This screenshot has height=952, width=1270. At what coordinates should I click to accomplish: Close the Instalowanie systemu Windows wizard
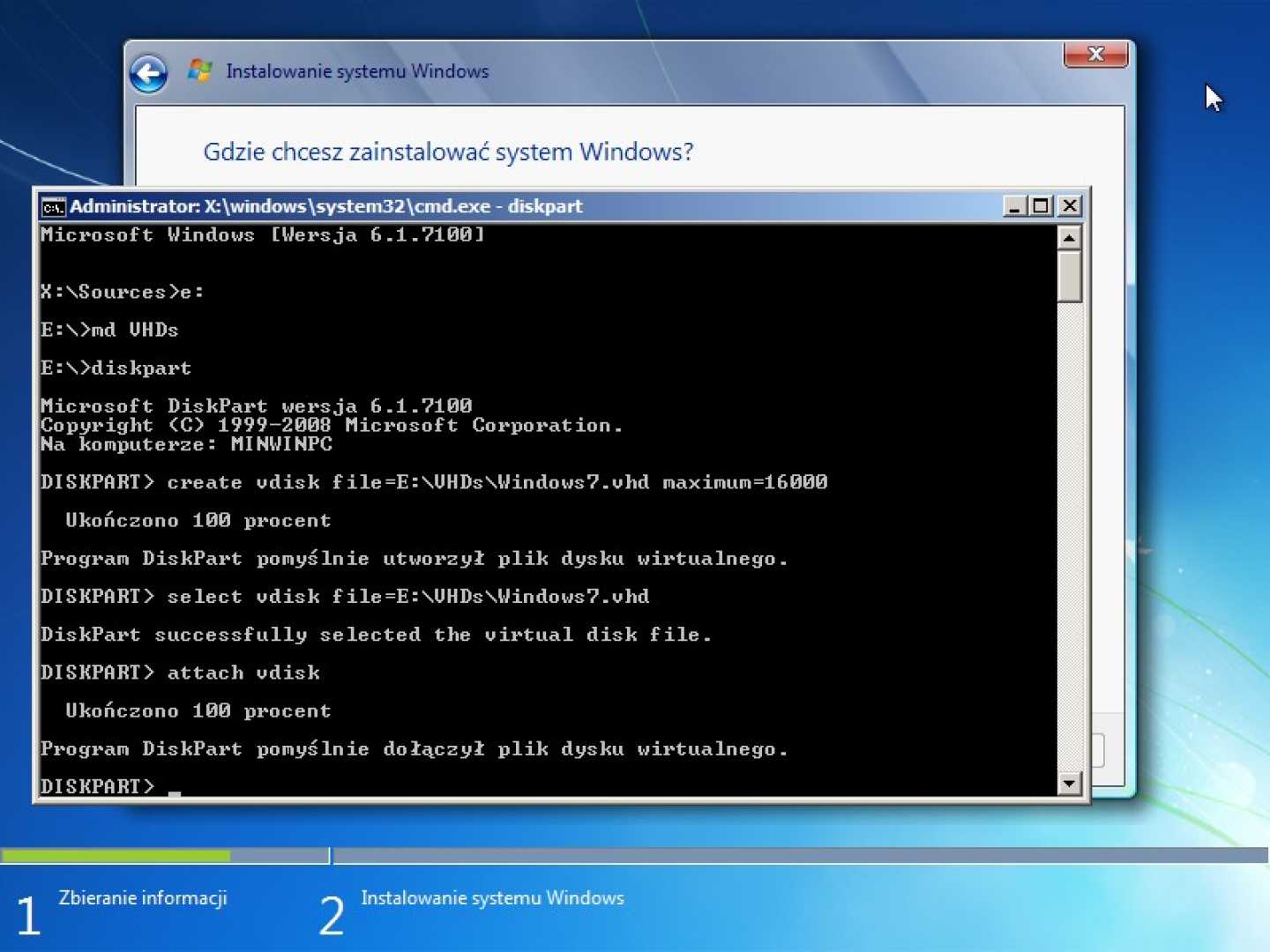[1095, 55]
